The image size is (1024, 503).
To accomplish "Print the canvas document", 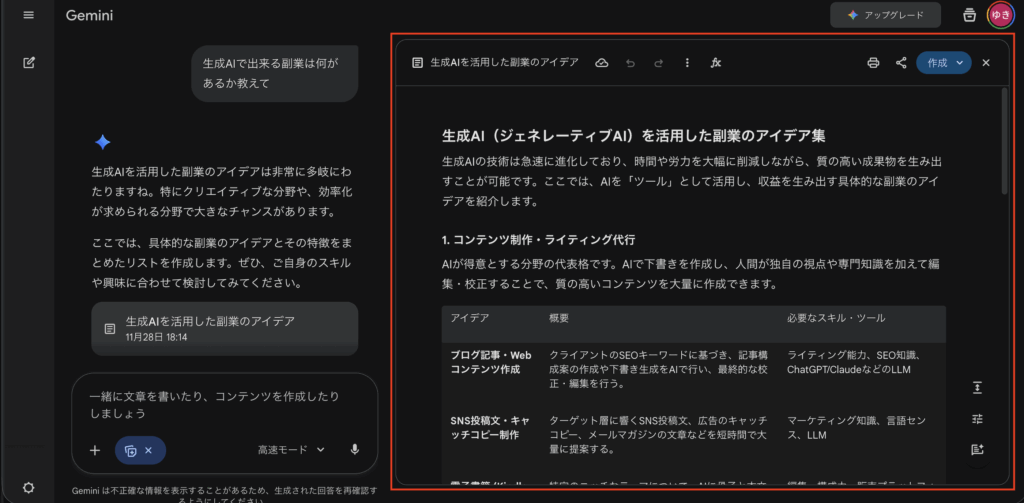I will point(873,62).
